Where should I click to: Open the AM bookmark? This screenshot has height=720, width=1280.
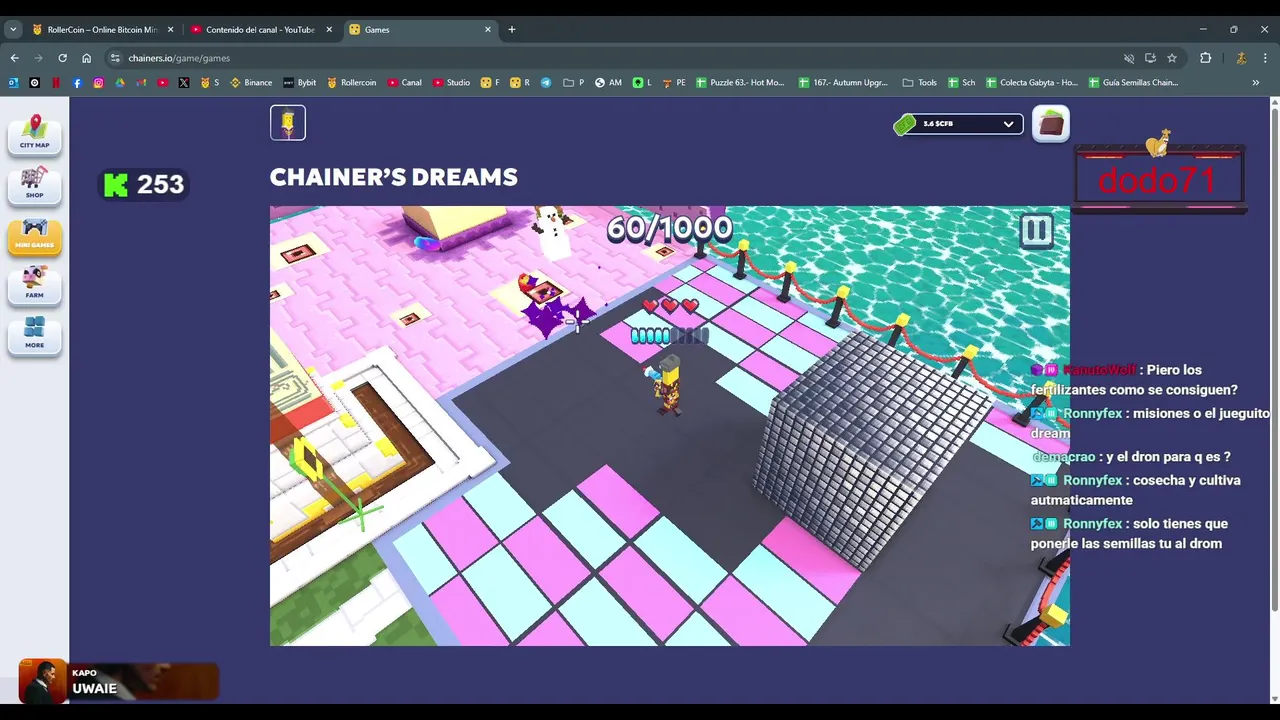(x=608, y=83)
